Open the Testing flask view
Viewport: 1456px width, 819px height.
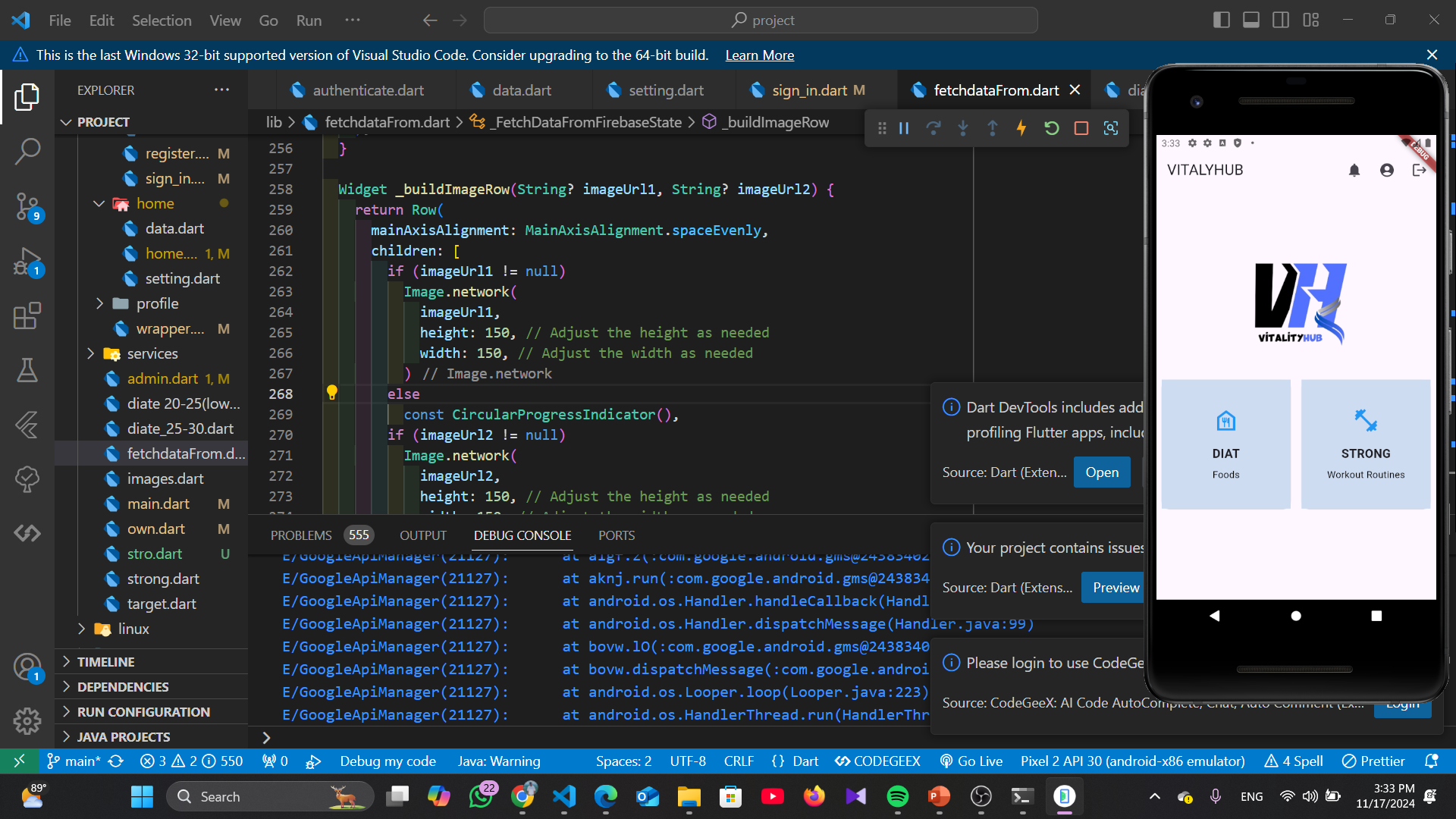click(27, 370)
